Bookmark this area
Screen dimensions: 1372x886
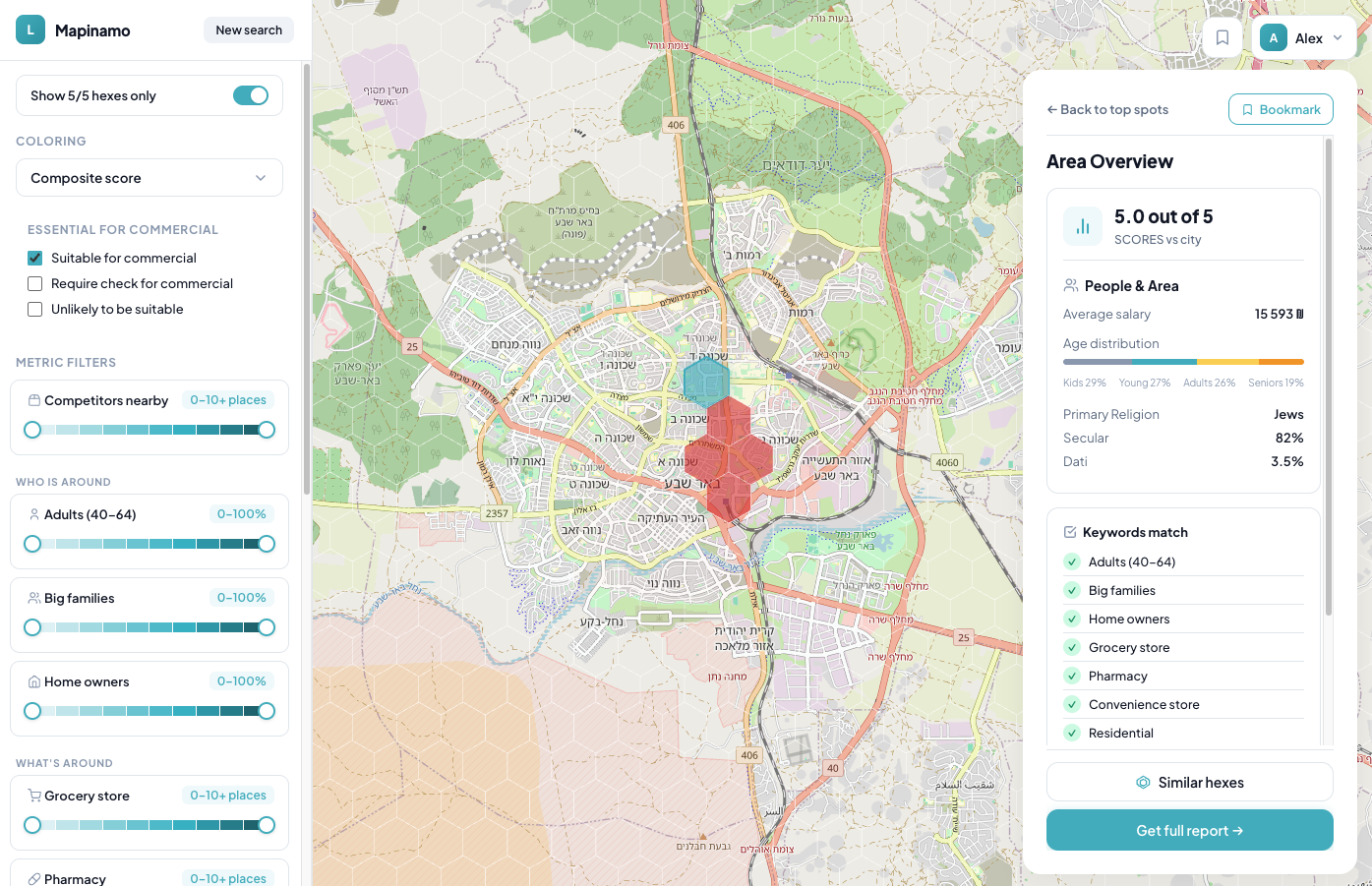[1281, 109]
